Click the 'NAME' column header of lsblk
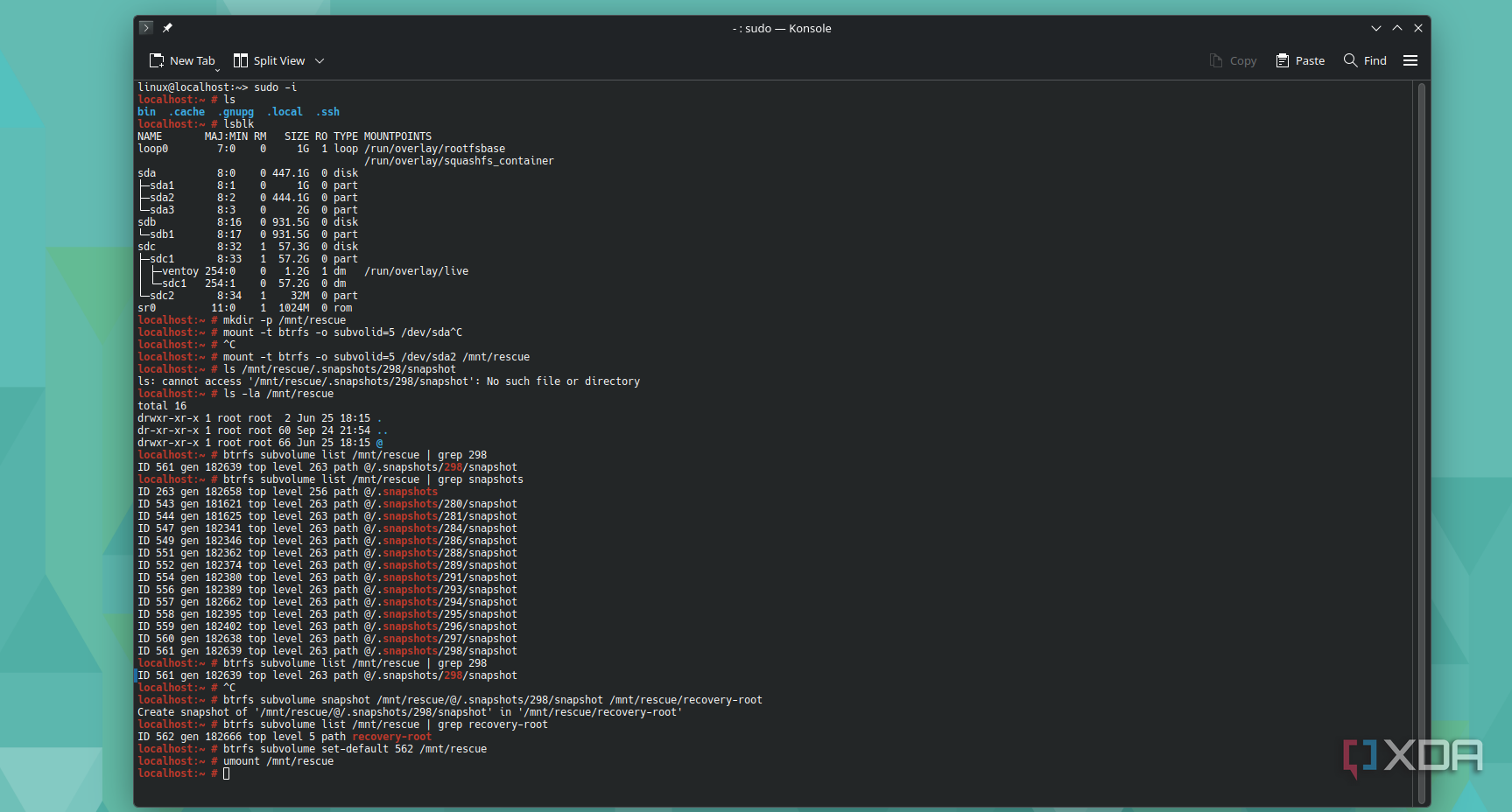 pos(150,136)
